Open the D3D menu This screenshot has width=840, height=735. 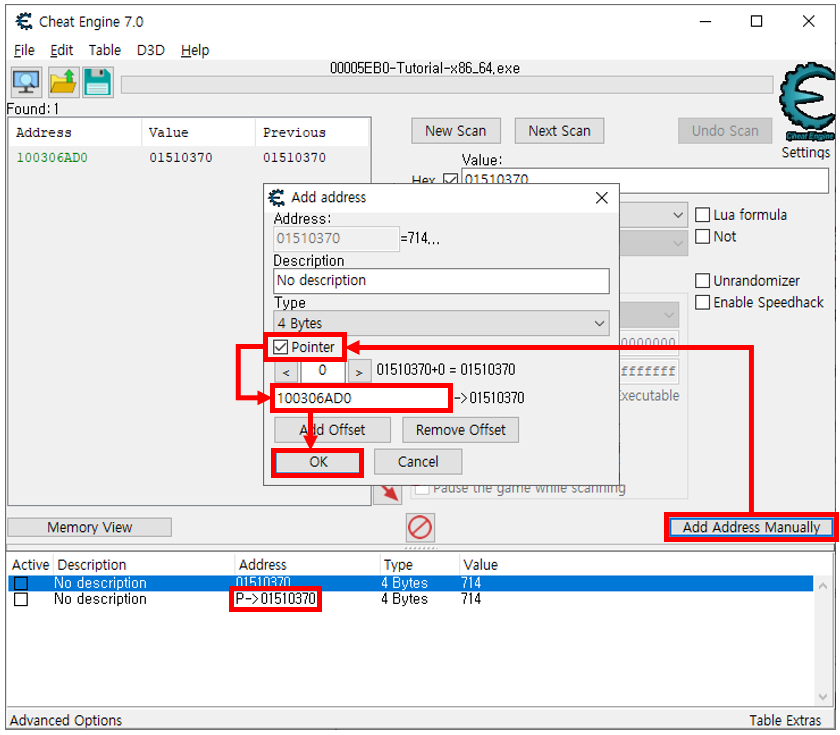151,50
